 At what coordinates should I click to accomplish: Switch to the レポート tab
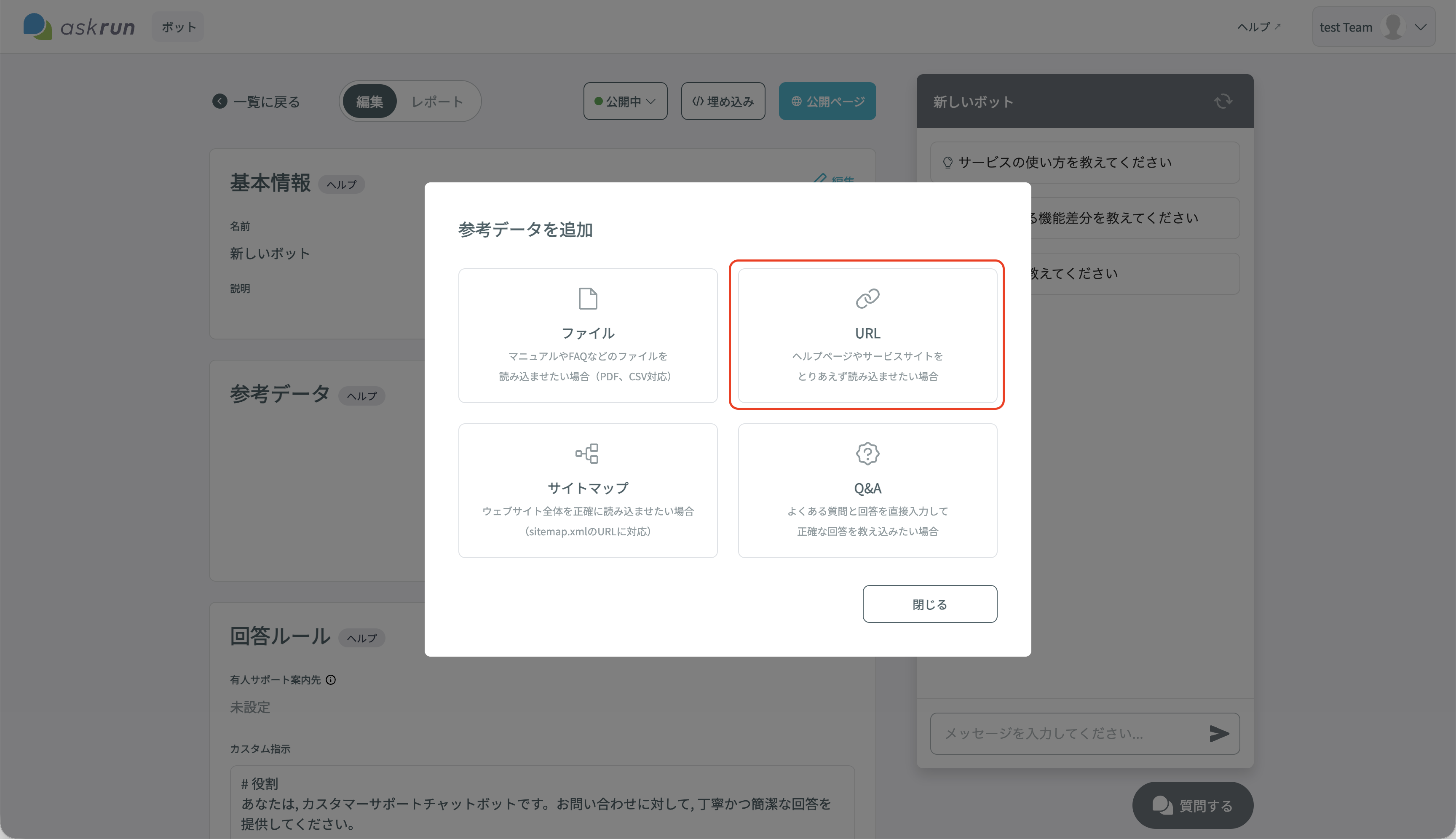(x=437, y=102)
